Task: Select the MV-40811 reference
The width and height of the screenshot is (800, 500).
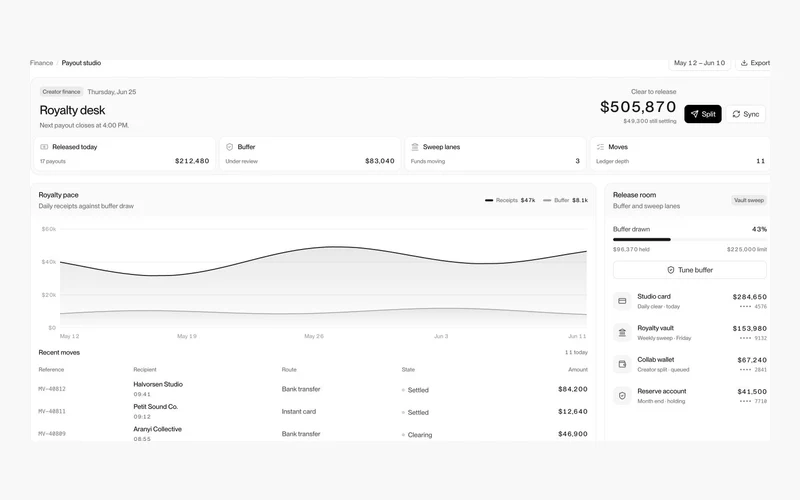Action: tap(52, 412)
